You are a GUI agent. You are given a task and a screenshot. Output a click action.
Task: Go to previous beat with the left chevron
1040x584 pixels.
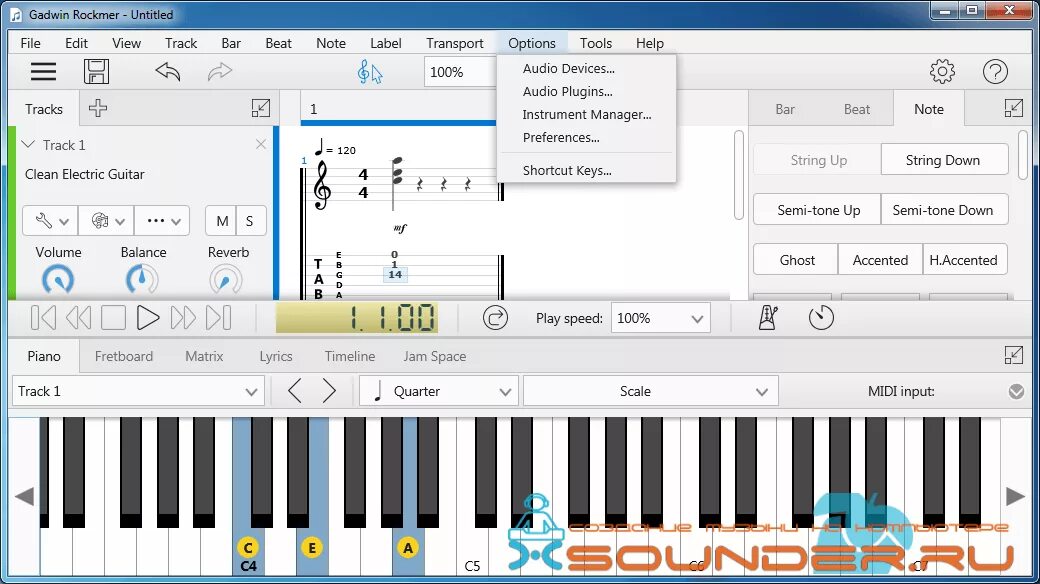click(x=295, y=391)
